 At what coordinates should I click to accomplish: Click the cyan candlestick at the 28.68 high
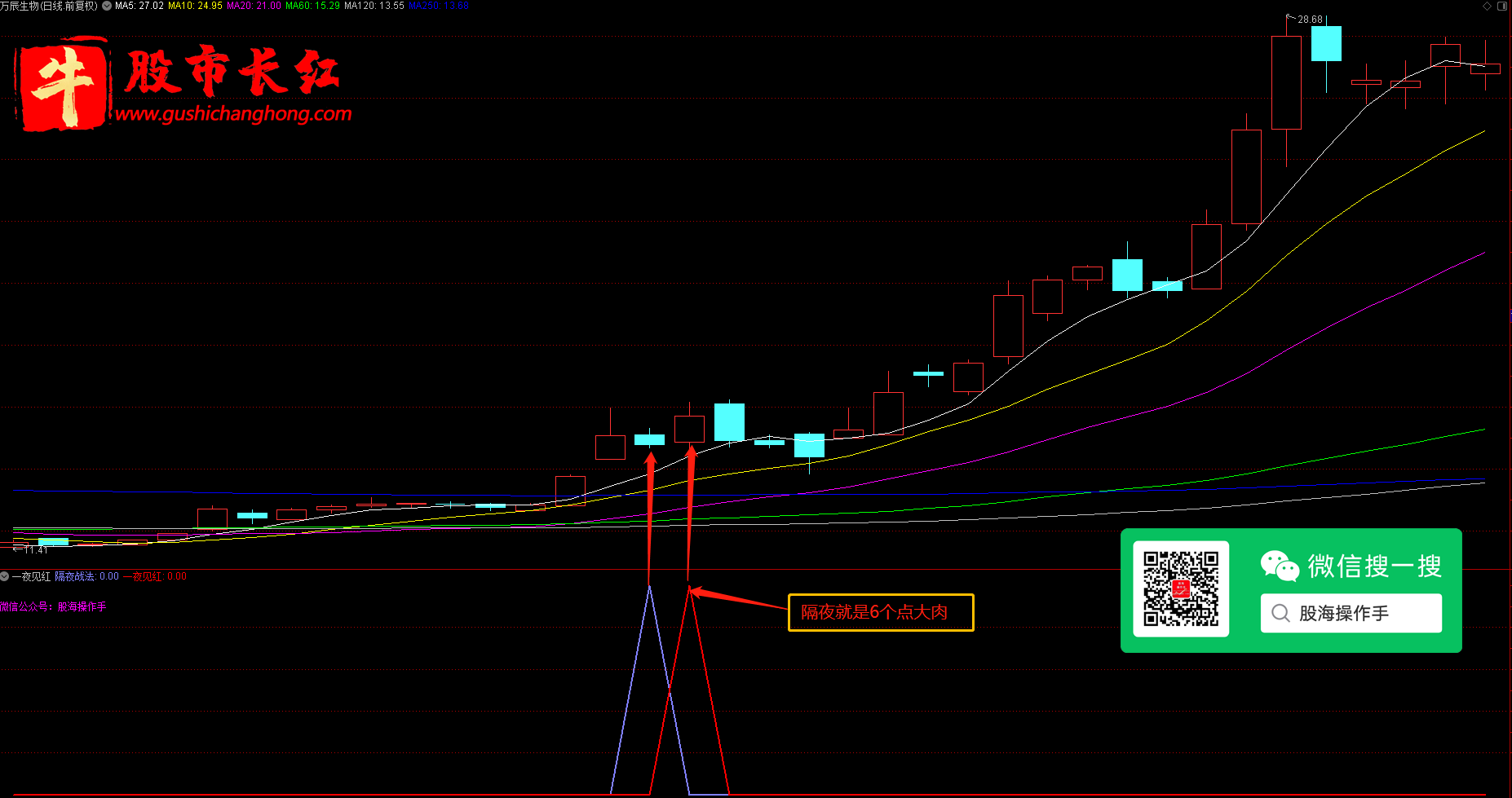tap(1326, 43)
